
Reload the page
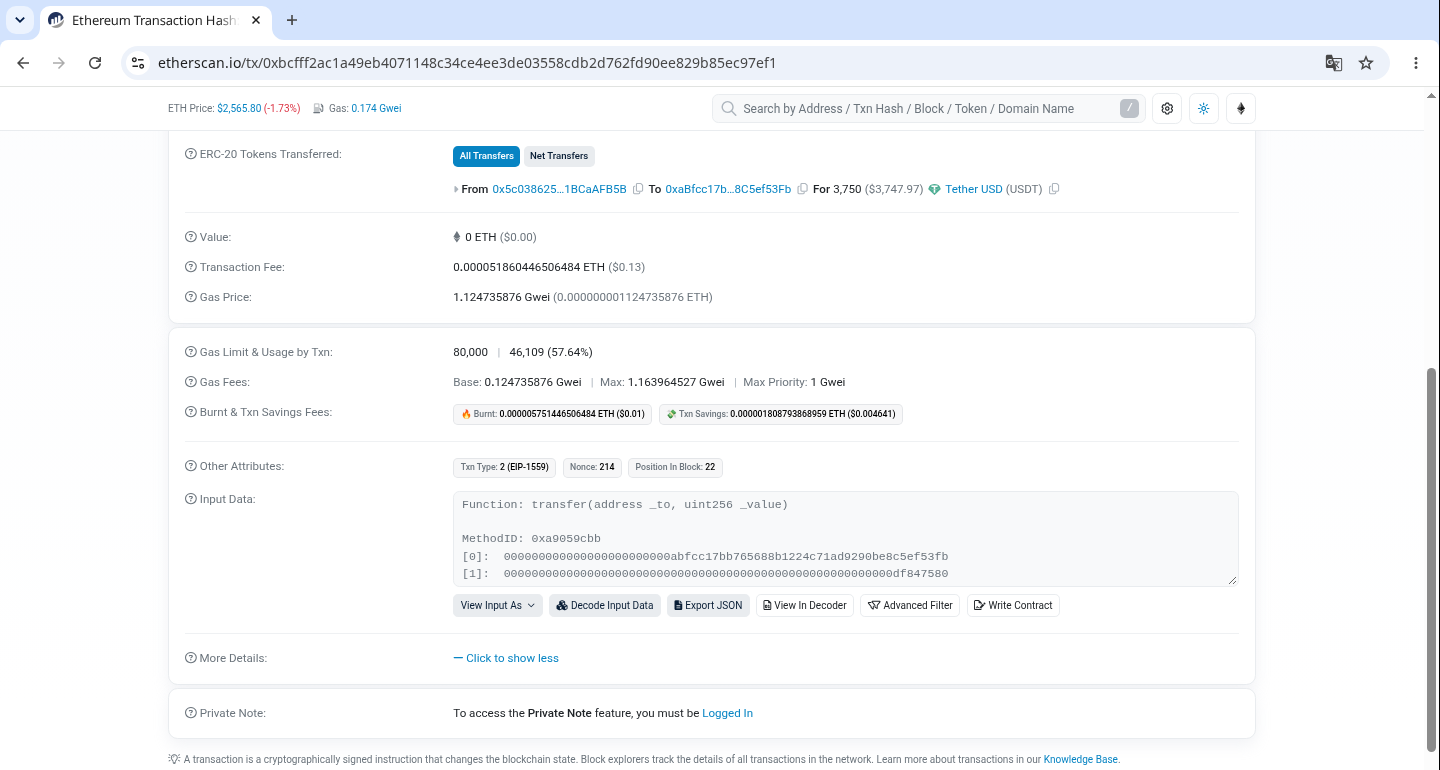click(x=95, y=63)
